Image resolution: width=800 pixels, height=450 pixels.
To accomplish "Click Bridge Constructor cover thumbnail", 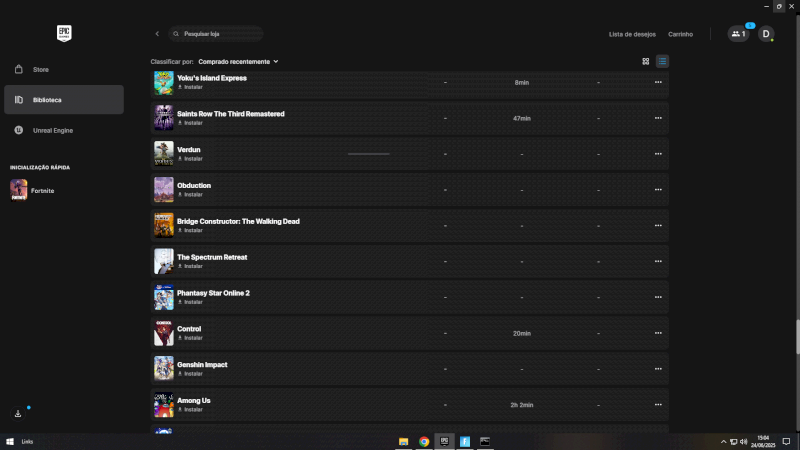I will (x=164, y=226).
